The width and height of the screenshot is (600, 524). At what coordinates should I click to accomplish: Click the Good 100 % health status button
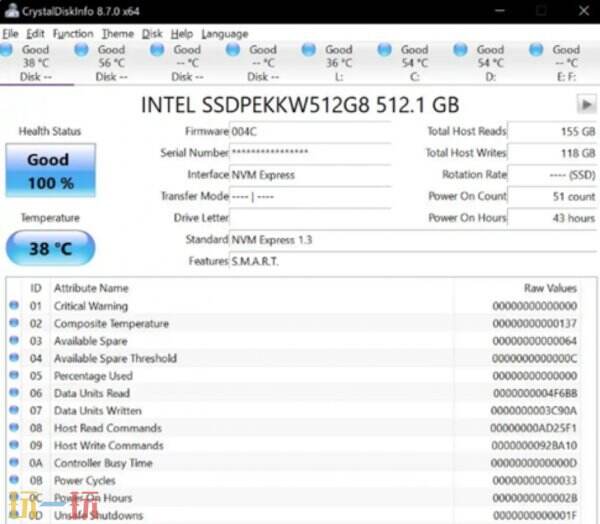pos(51,171)
